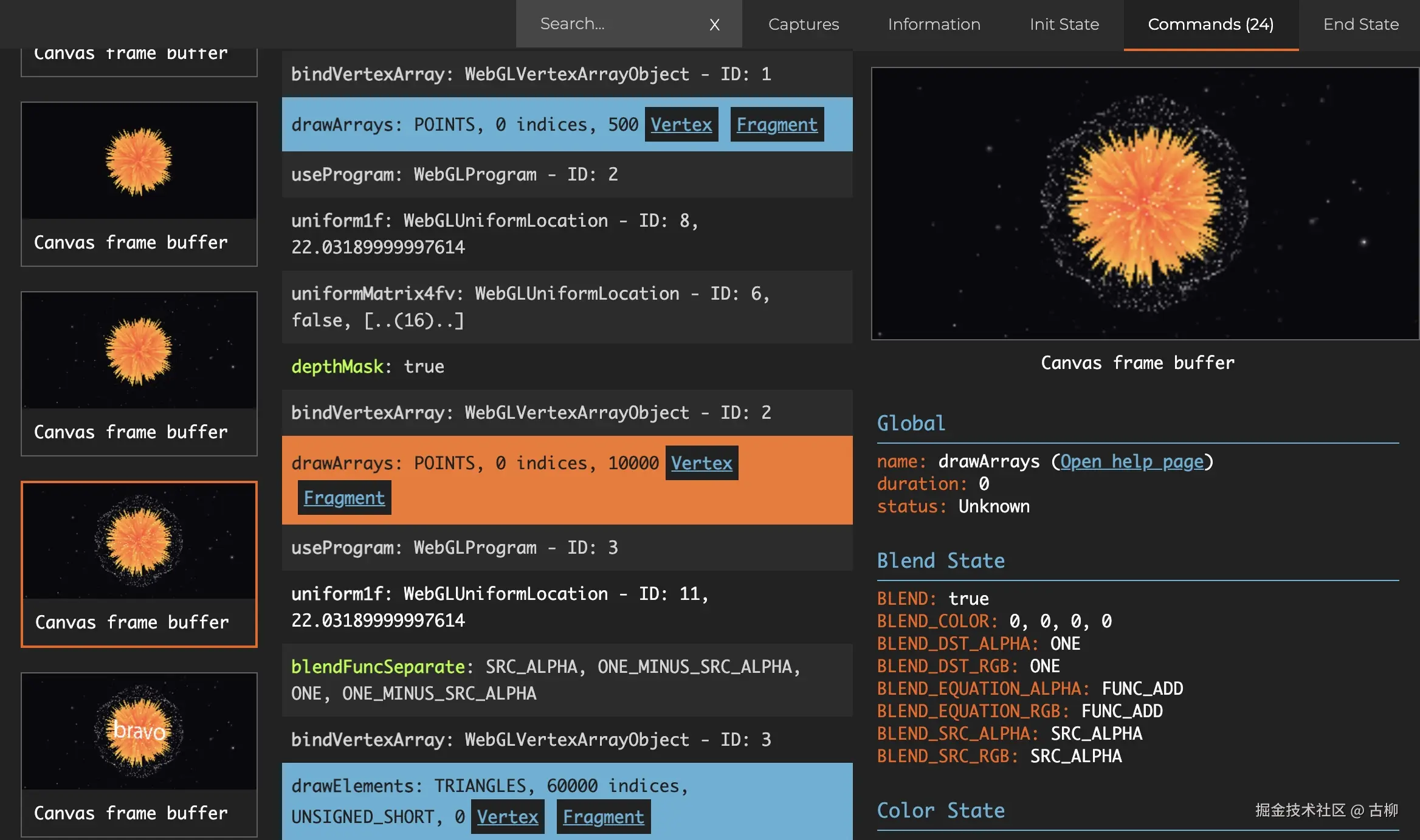Image resolution: width=1420 pixels, height=840 pixels.
Task: Switch to the Captures tab
Action: pos(803,24)
